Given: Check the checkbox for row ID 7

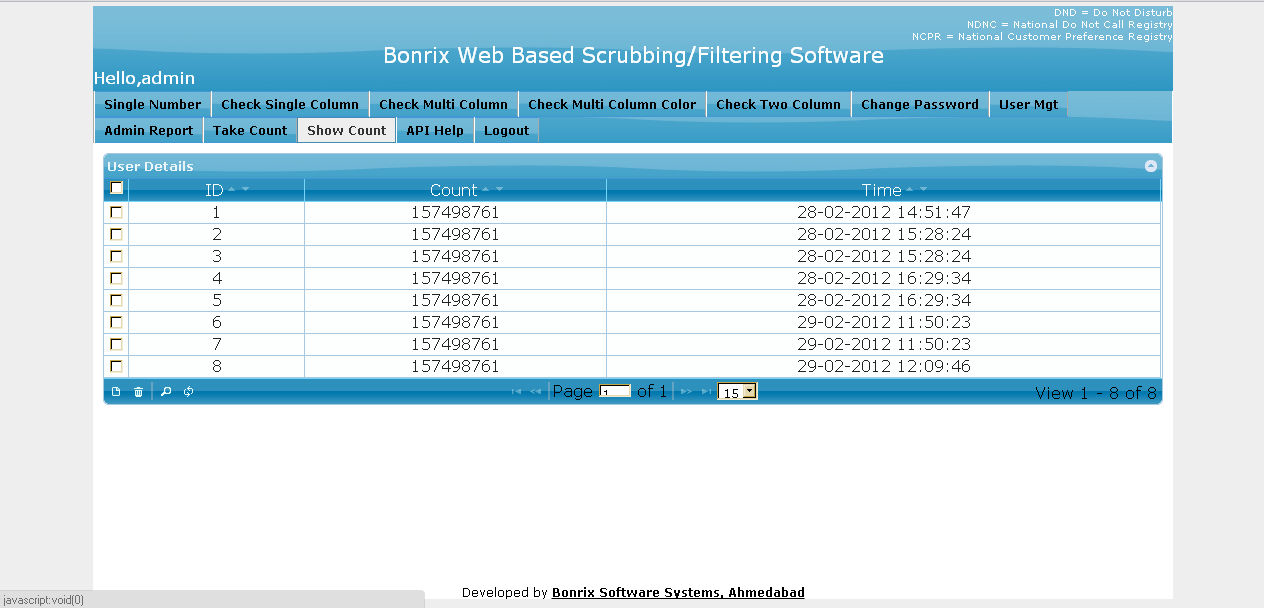Looking at the screenshot, I should (x=117, y=344).
